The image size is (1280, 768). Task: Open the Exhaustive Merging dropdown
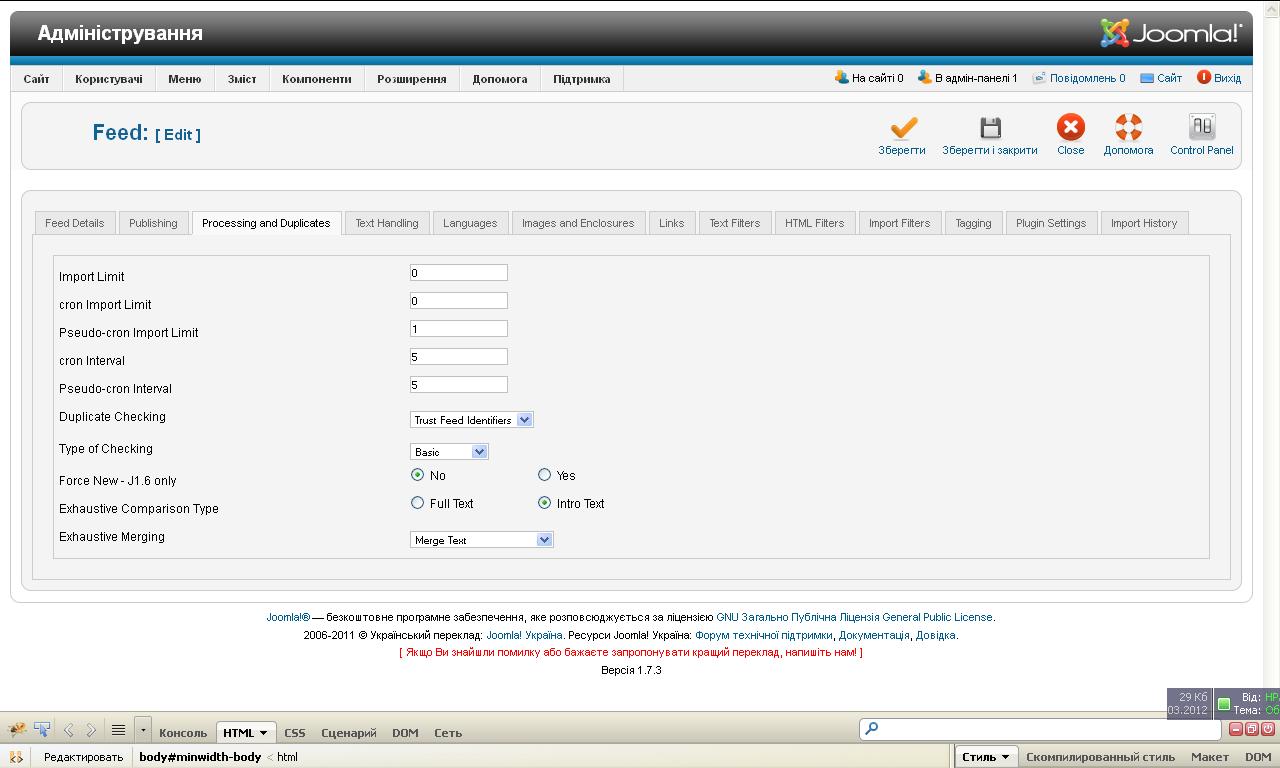482,540
